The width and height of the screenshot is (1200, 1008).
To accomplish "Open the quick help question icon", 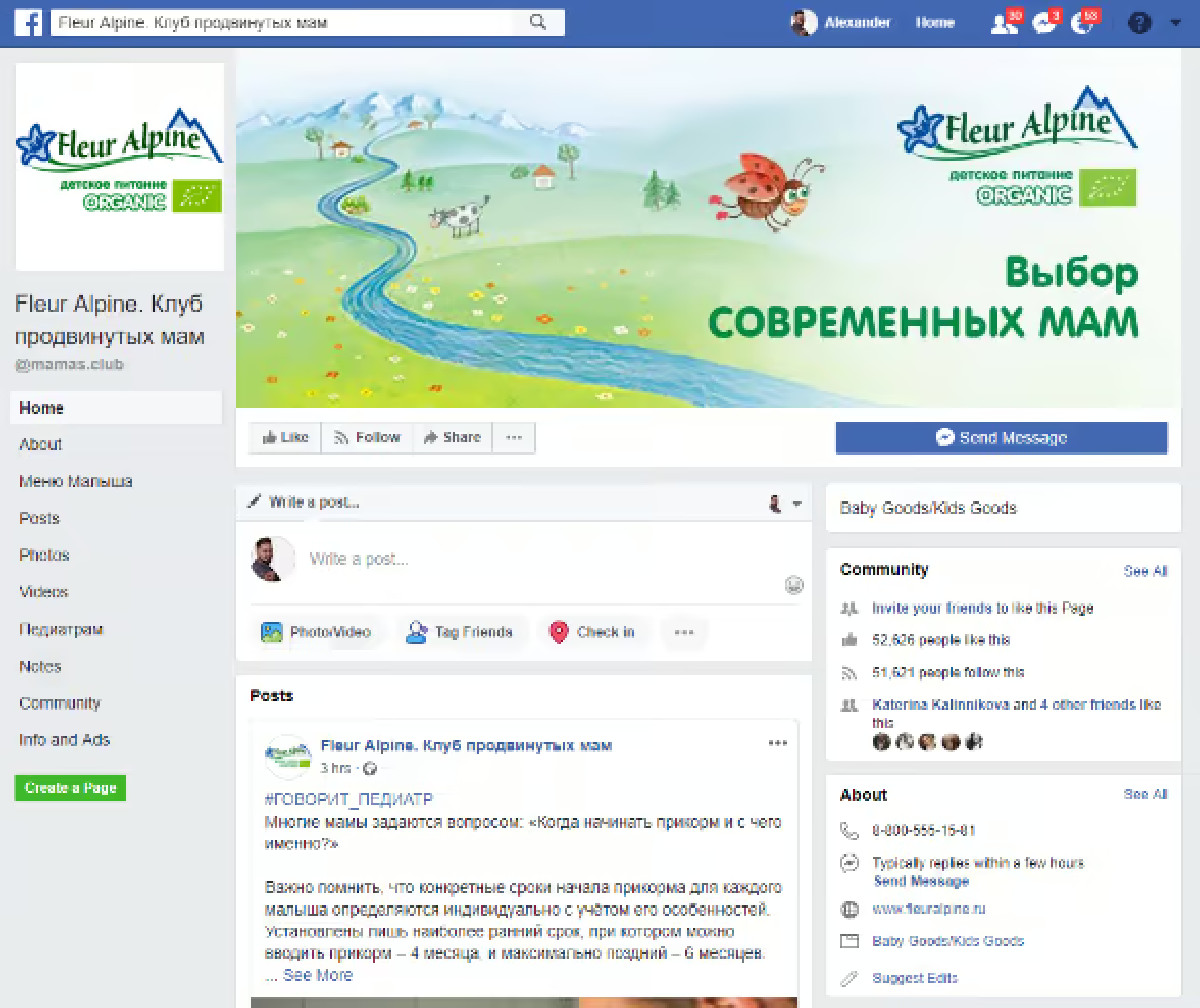I will 1139,23.
